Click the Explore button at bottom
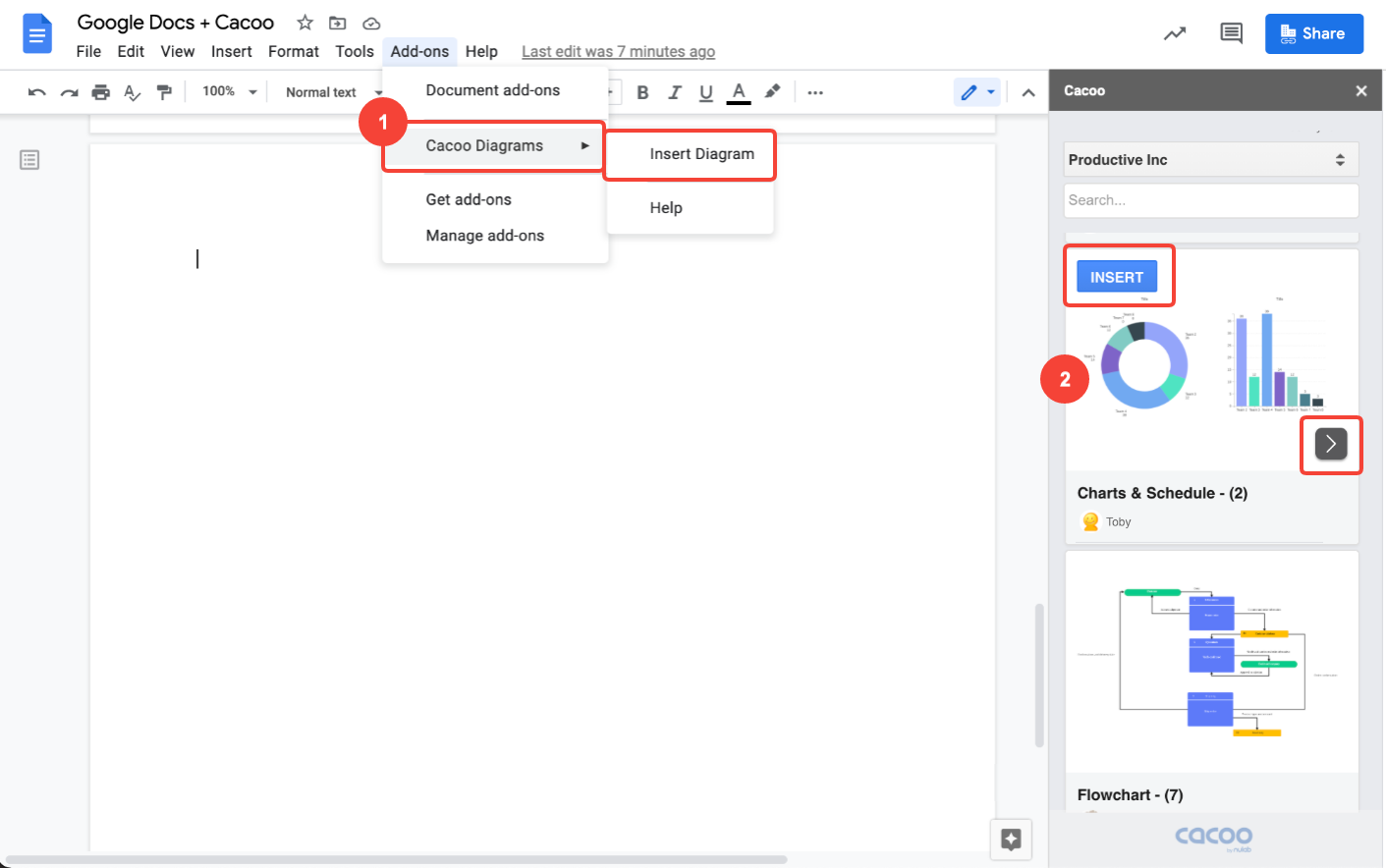Image resolution: width=1386 pixels, height=868 pixels. click(x=1011, y=839)
